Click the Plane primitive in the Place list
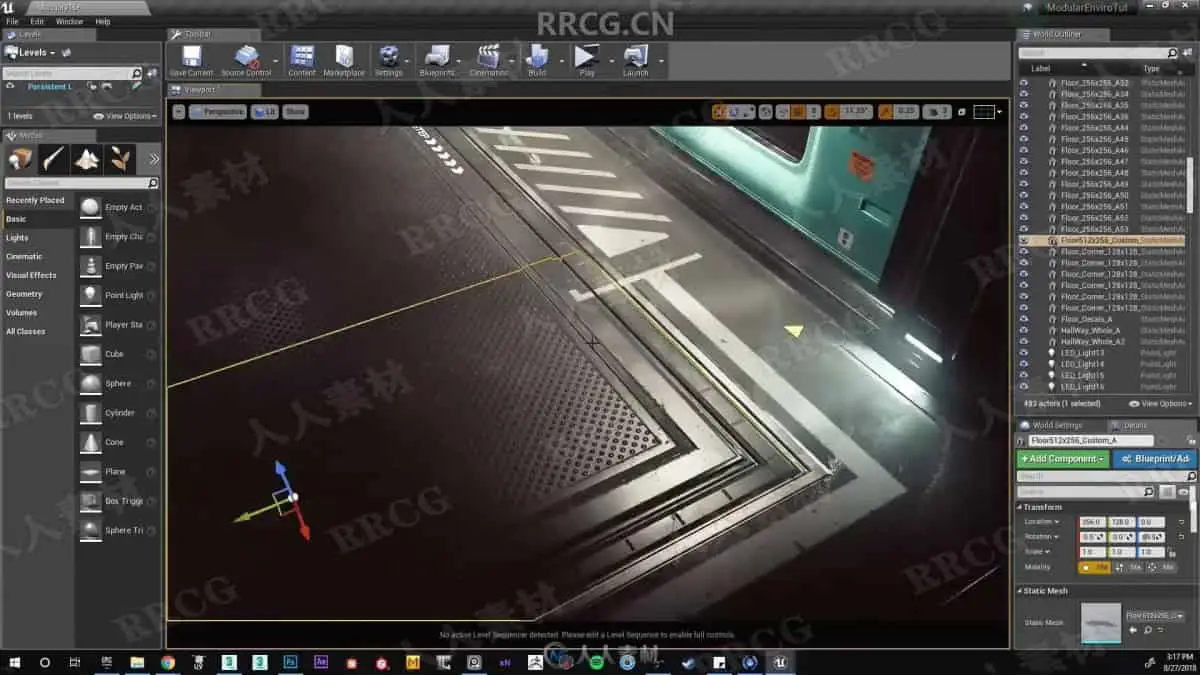The height and width of the screenshot is (675, 1200). (119, 471)
